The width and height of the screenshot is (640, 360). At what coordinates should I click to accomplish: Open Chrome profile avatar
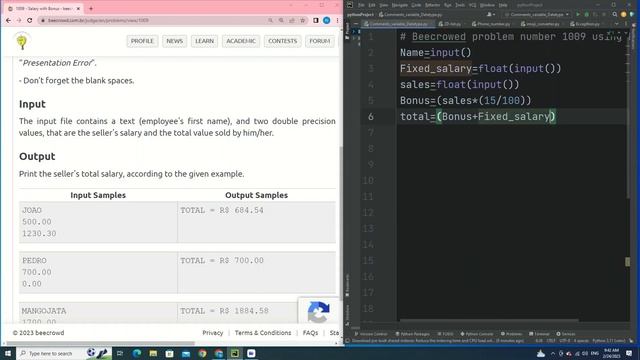[327, 20]
